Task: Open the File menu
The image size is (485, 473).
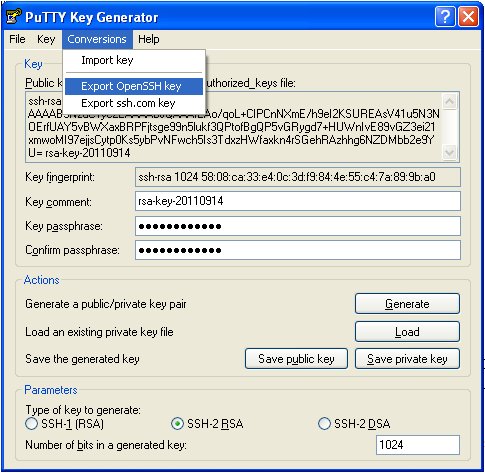Action: tap(17, 39)
